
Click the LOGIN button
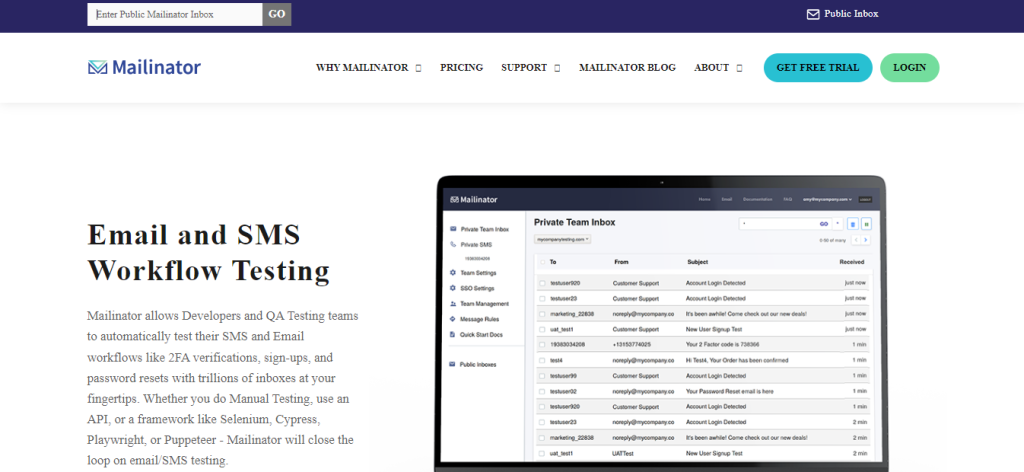coord(910,68)
